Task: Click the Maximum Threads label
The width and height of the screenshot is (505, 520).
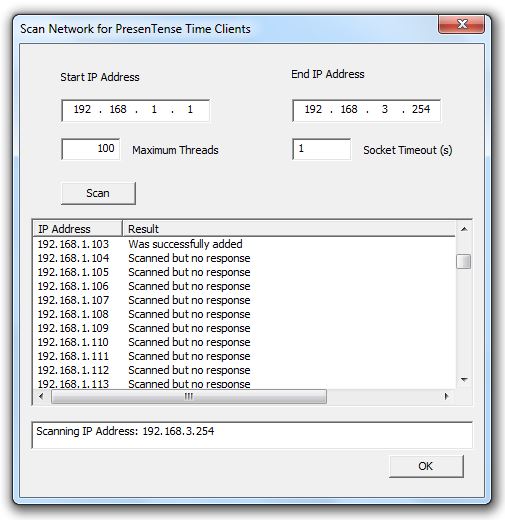Action: point(175,150)
